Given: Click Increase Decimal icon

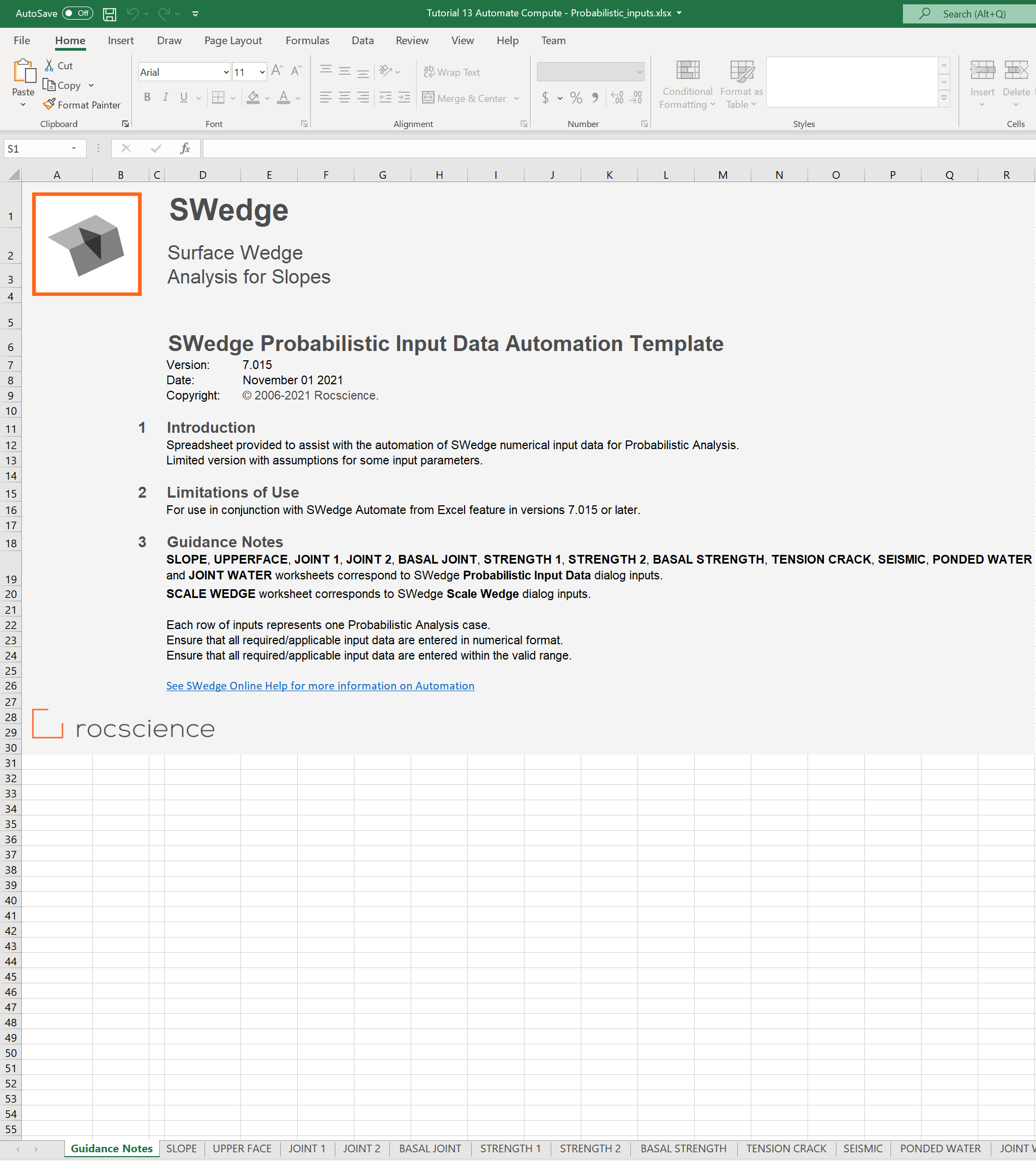Looking at the screenshot, I should [x=617, y=98].
